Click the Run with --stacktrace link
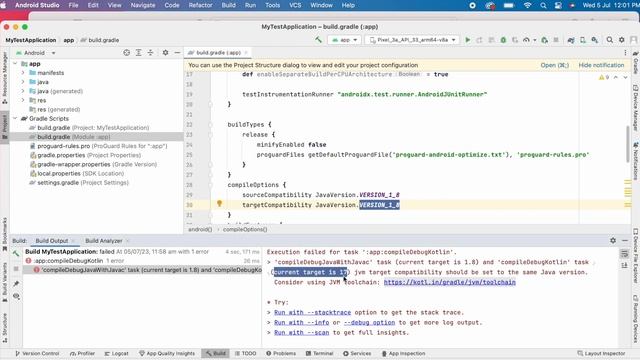Screen dimensions: 640x360 (x=312, y=313)
